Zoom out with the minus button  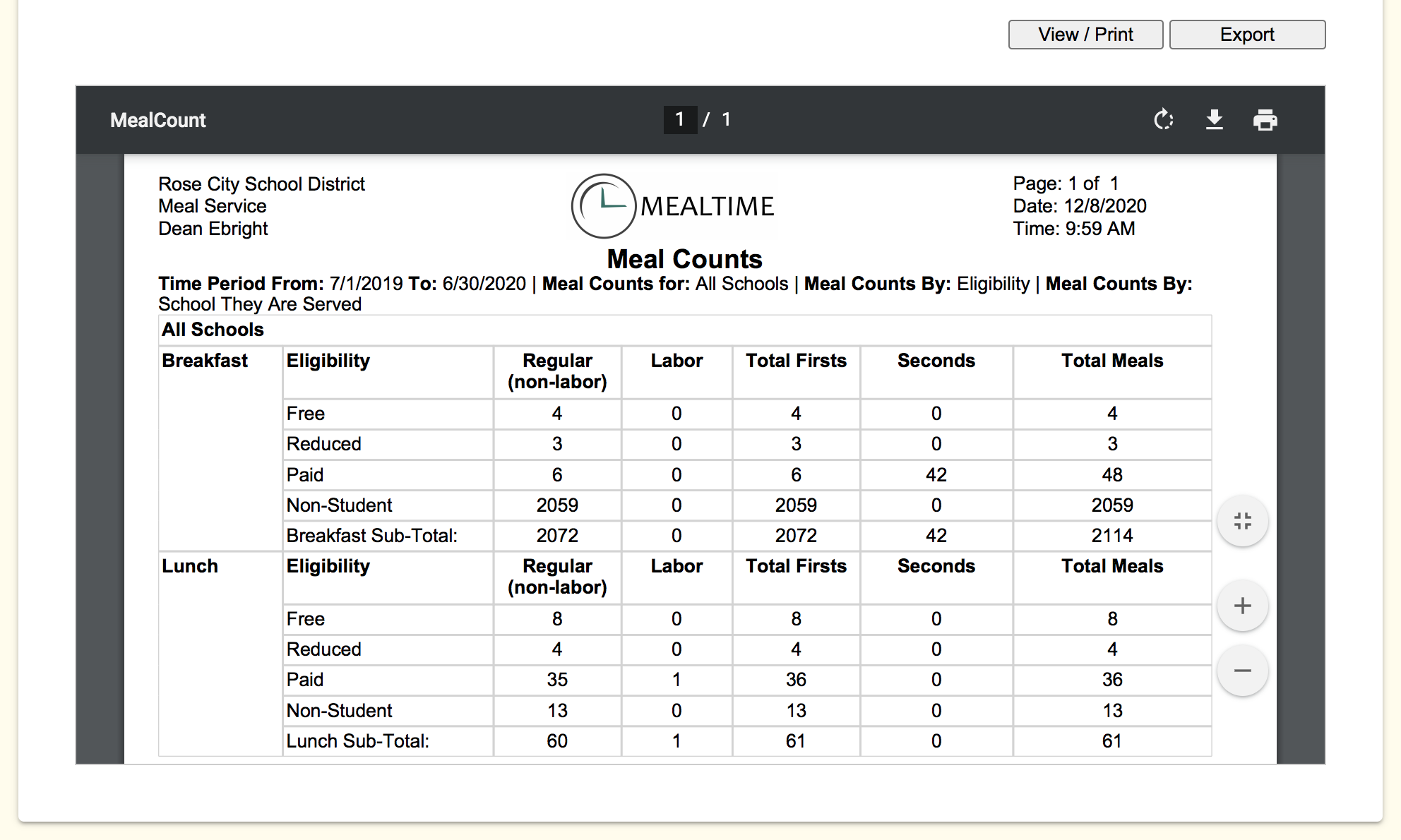click(x=1242, y=671)
